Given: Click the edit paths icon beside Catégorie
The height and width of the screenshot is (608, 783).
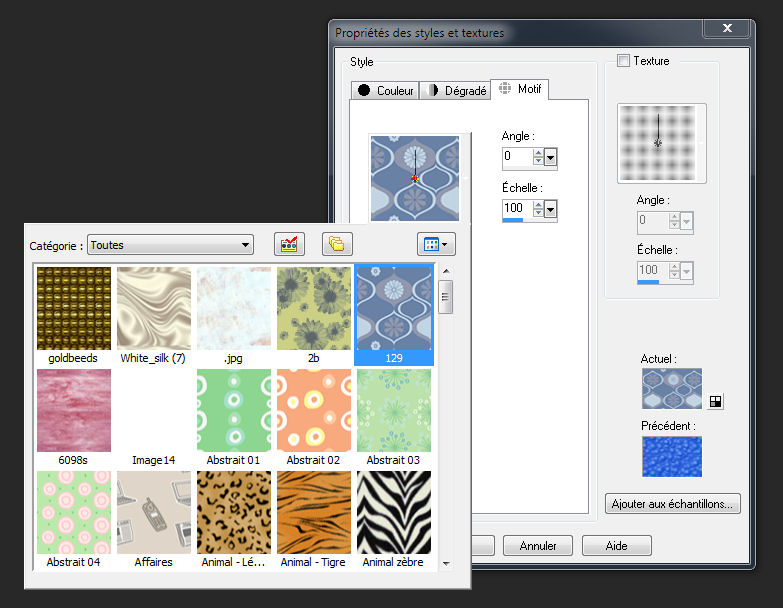Looking at the screenshot, I should click(289, 244).
